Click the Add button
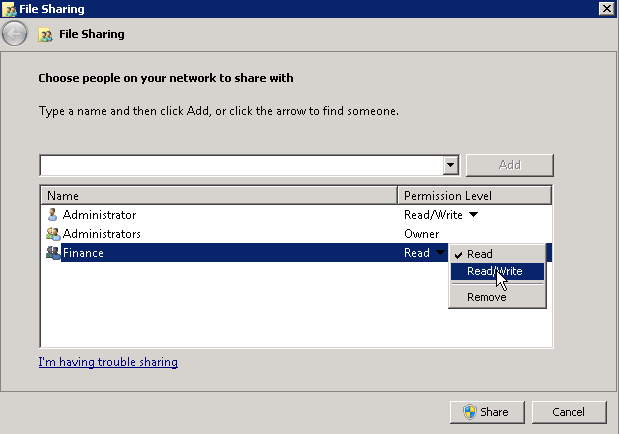Viewport: 619px width, 434px height. pyautogui.click(x=510, y=165)
